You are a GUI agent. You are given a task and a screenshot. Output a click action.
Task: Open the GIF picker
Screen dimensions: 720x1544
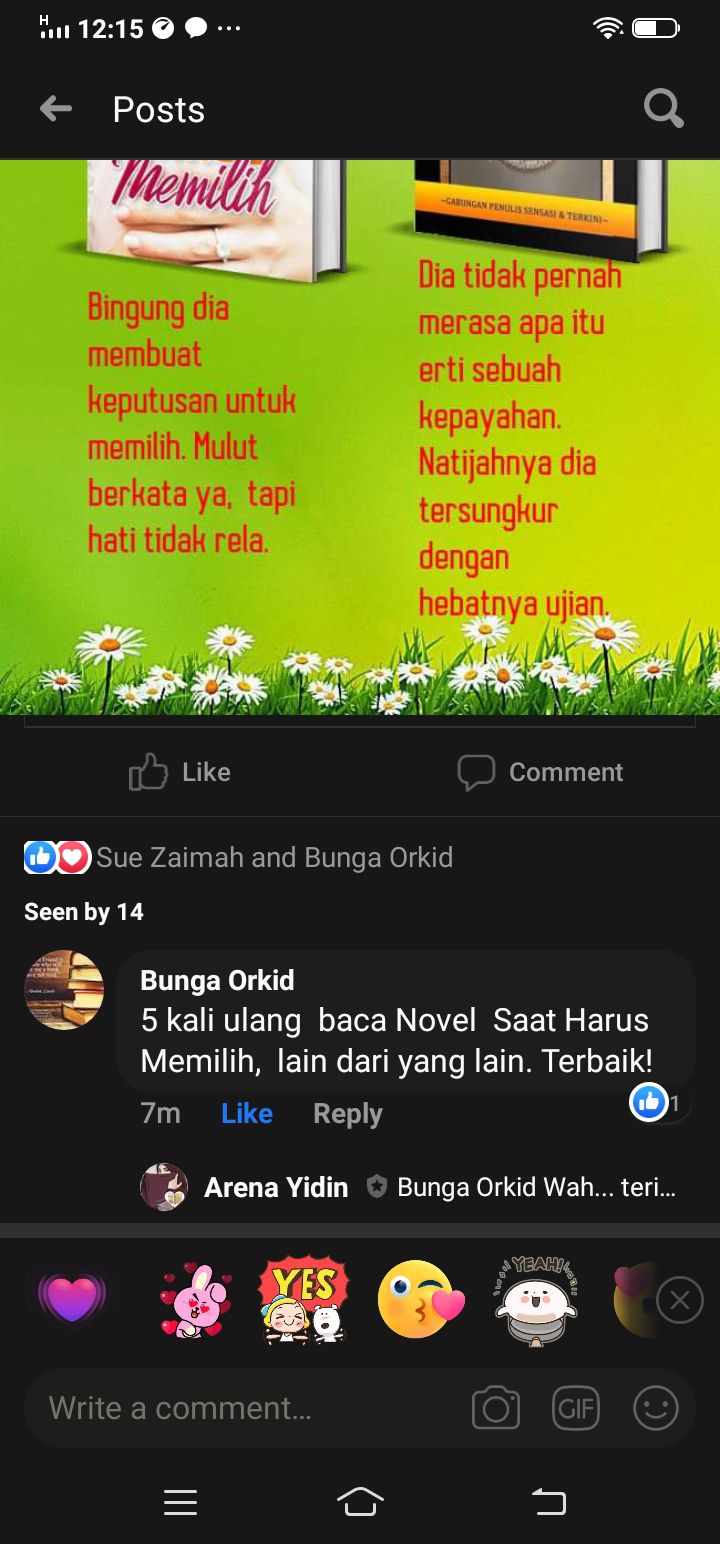click(576, 1409)
